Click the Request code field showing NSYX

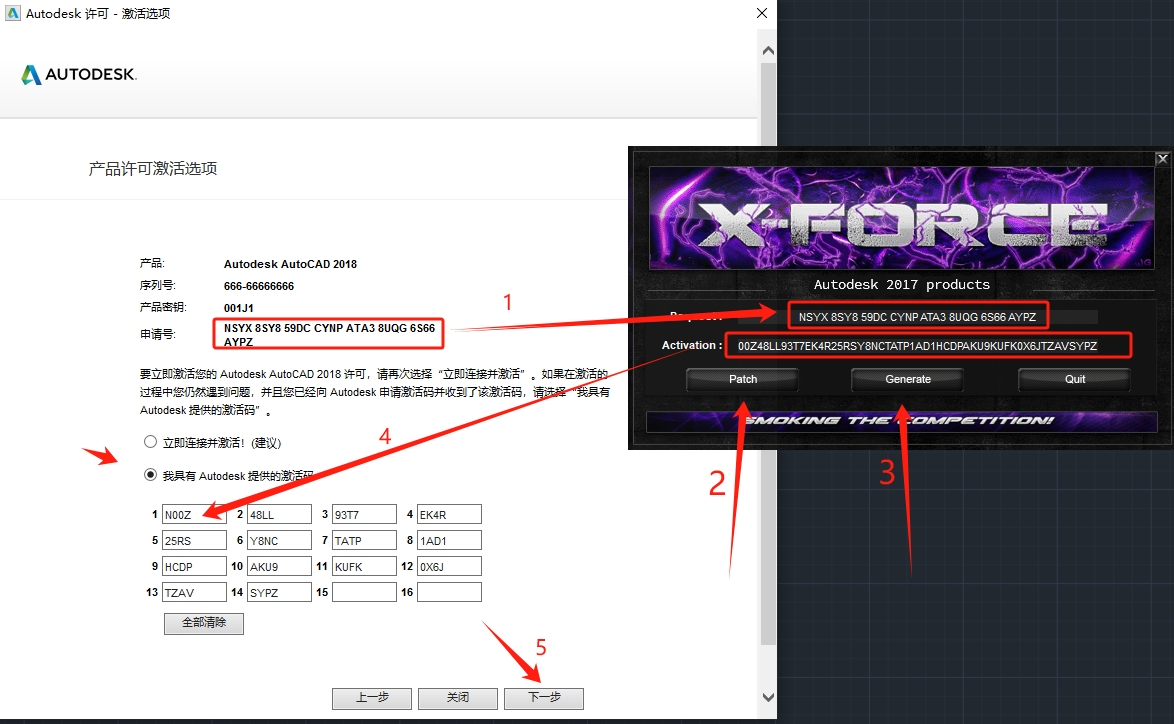[x=918, y=315]
